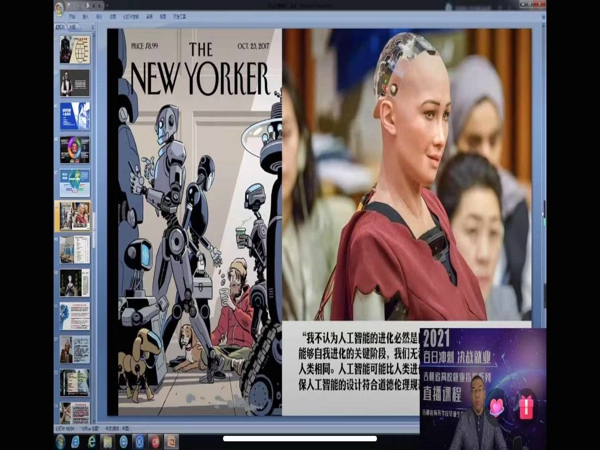Select the last visible slide thumbnail
The width and height of the screenshot is (600, 450).
(x=74, y=412)
